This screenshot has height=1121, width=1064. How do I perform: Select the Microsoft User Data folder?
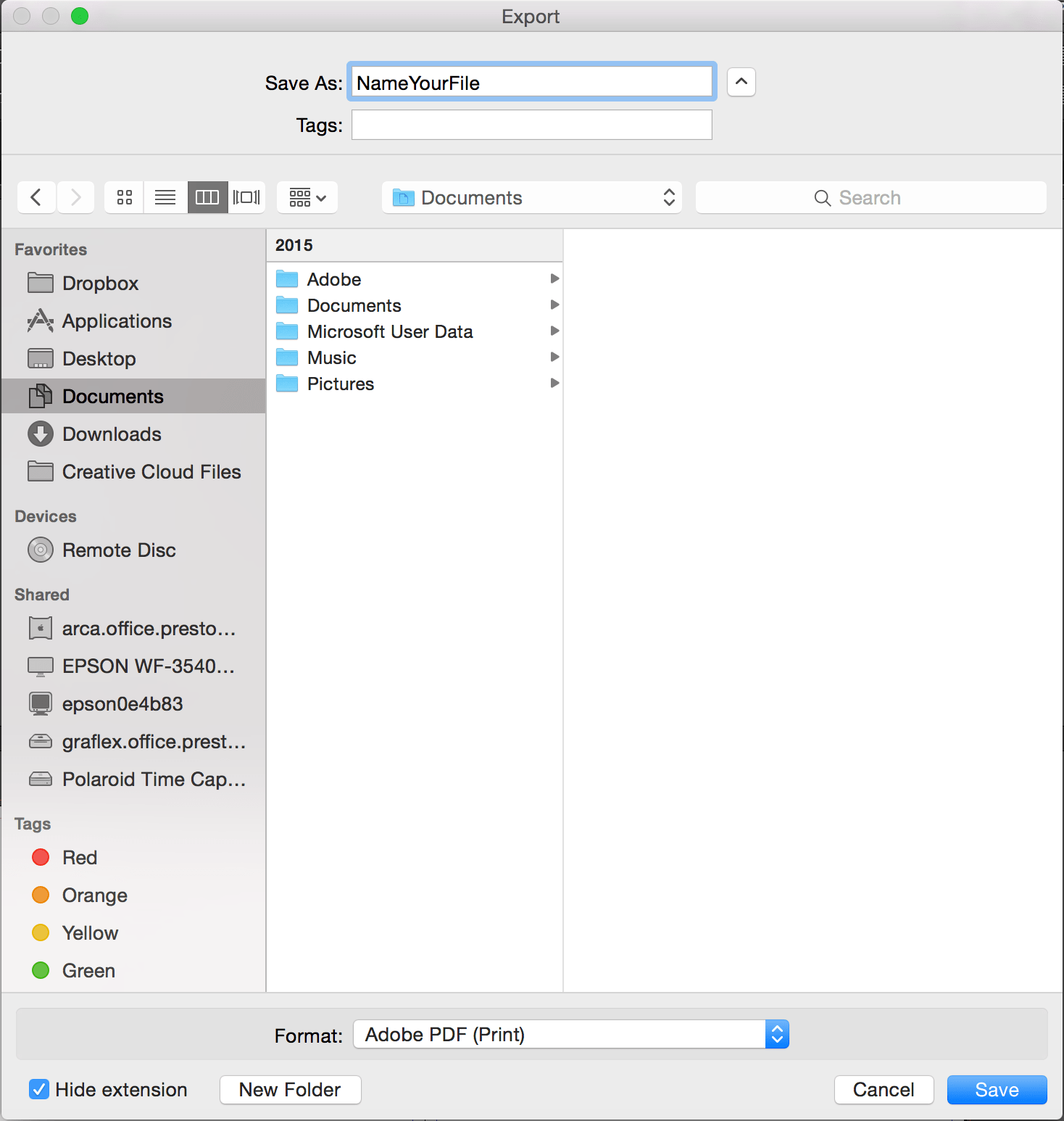tap(389, 332)
